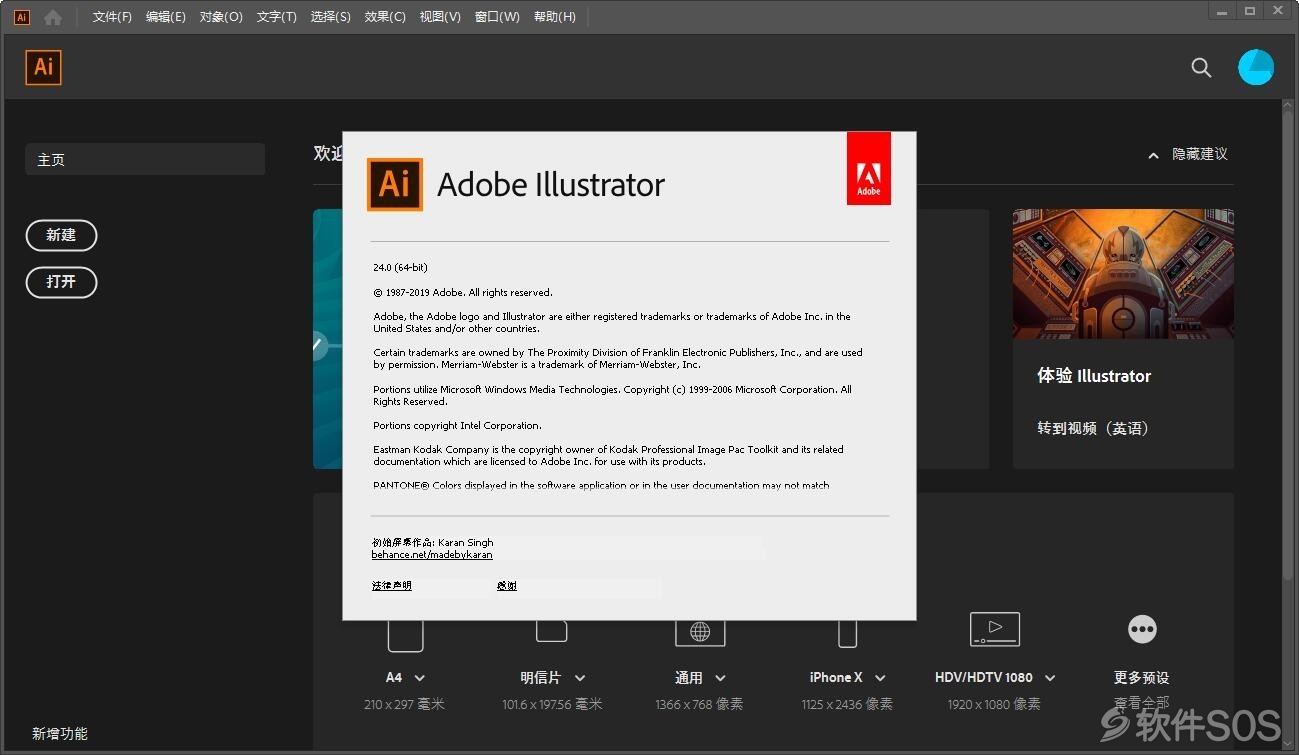Open 编辑(E) menu
Image resolution: width=1299 pixels, height=755 pixels.
coord(166,17)
